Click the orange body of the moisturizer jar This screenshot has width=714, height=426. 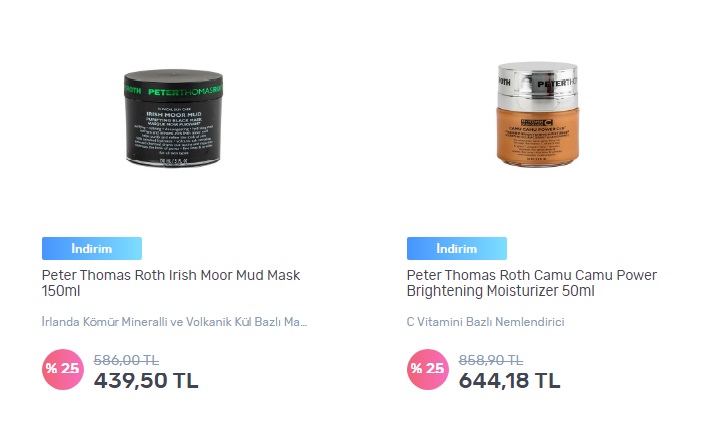pyautogui.click(x=538, y=137)
